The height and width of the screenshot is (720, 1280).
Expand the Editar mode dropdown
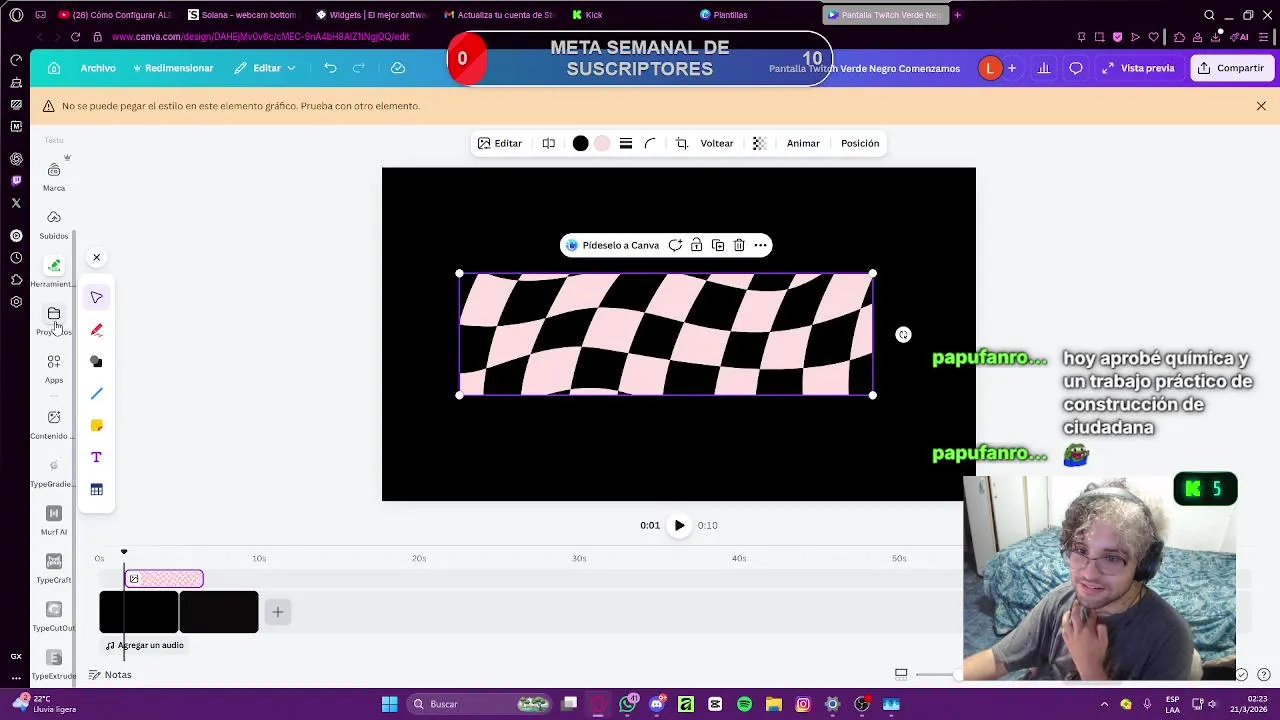coord(266,68)
